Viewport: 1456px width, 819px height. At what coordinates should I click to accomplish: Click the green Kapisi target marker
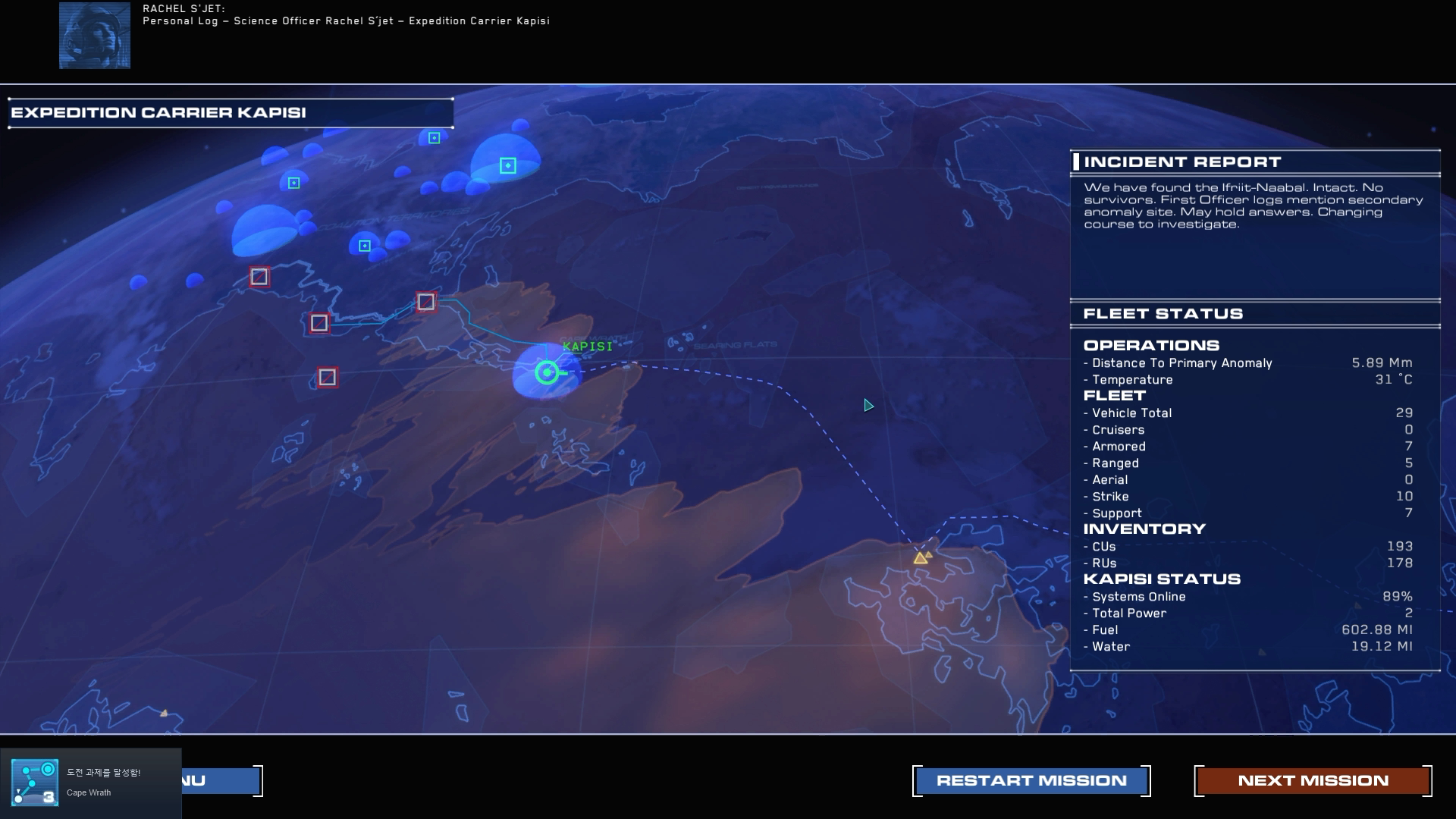pos(547,372)
